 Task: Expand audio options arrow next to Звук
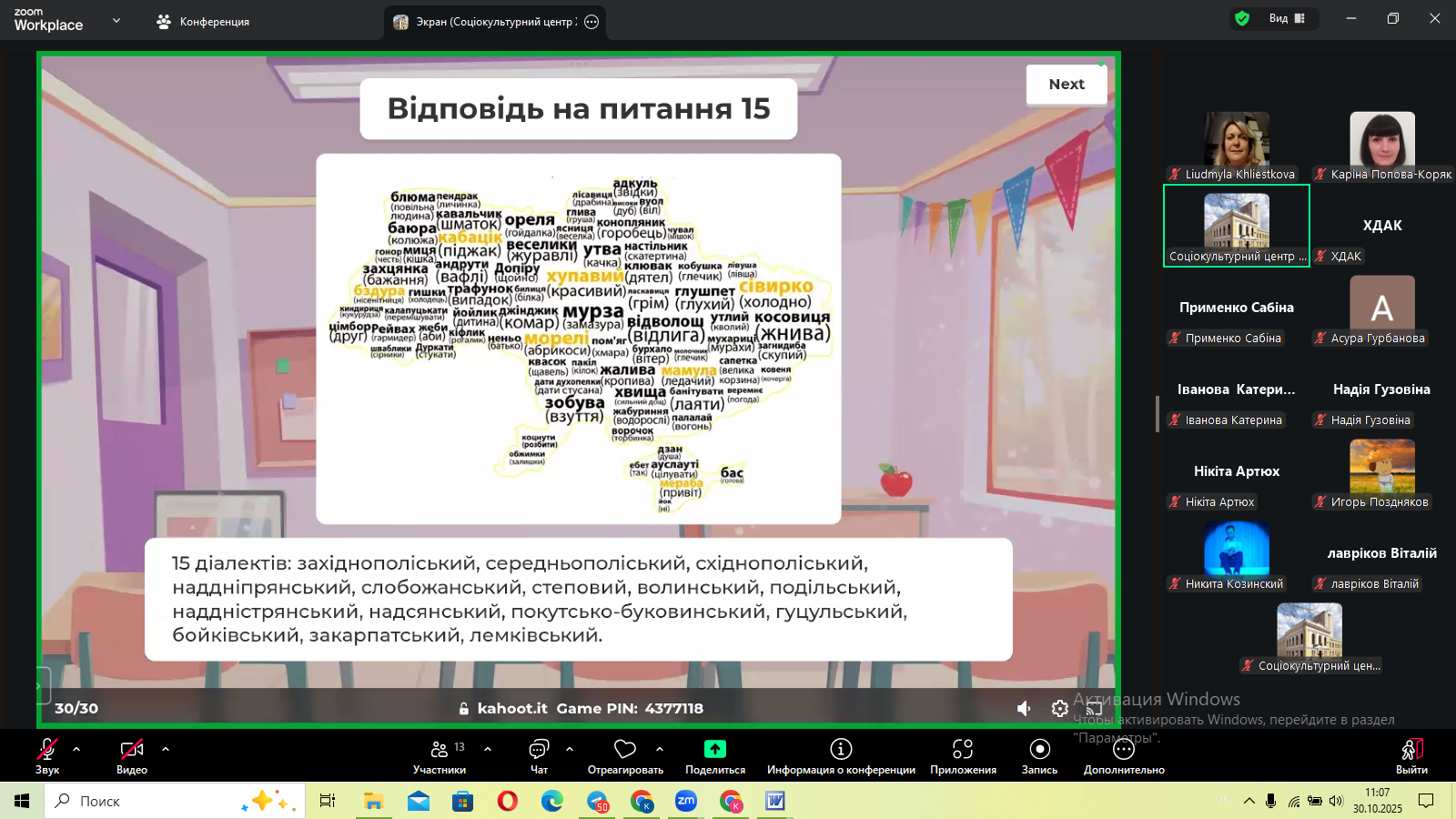pyautogui.click(x=76, y=749)
